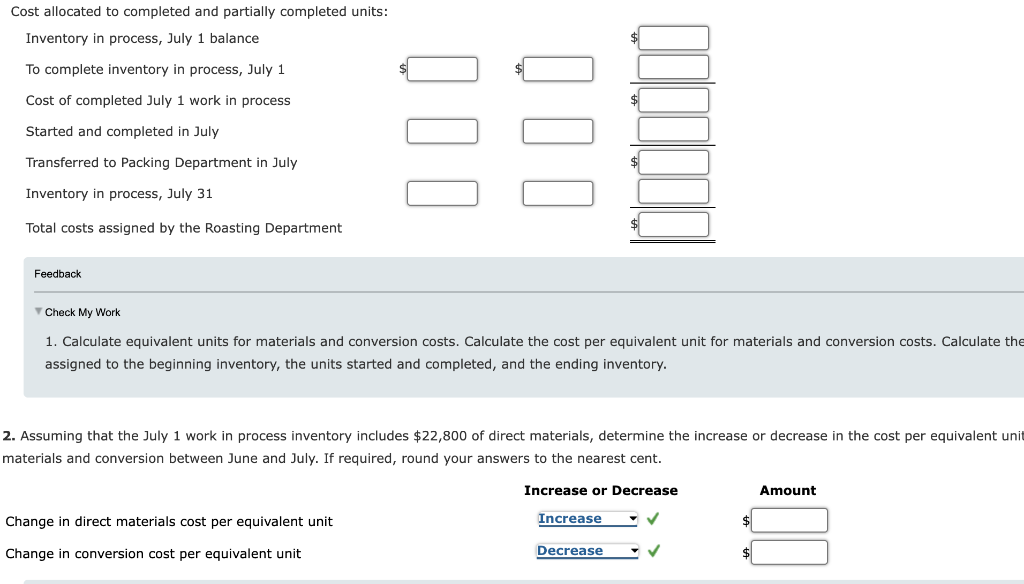Click the Inventory in process July 1 balance field
The image size is (1024, 584).
tap(673, 38)
